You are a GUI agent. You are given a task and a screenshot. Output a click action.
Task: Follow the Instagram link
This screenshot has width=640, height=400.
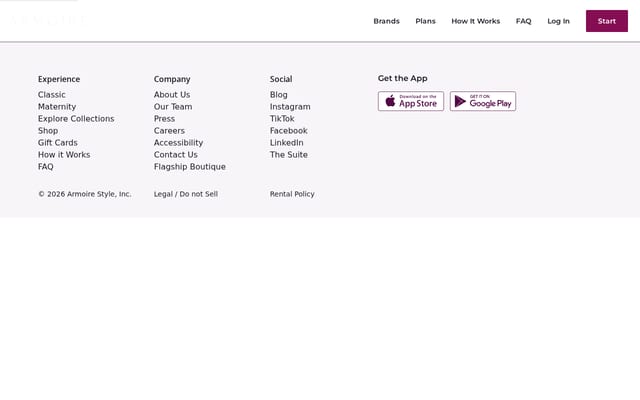click(x=290, y=107)
